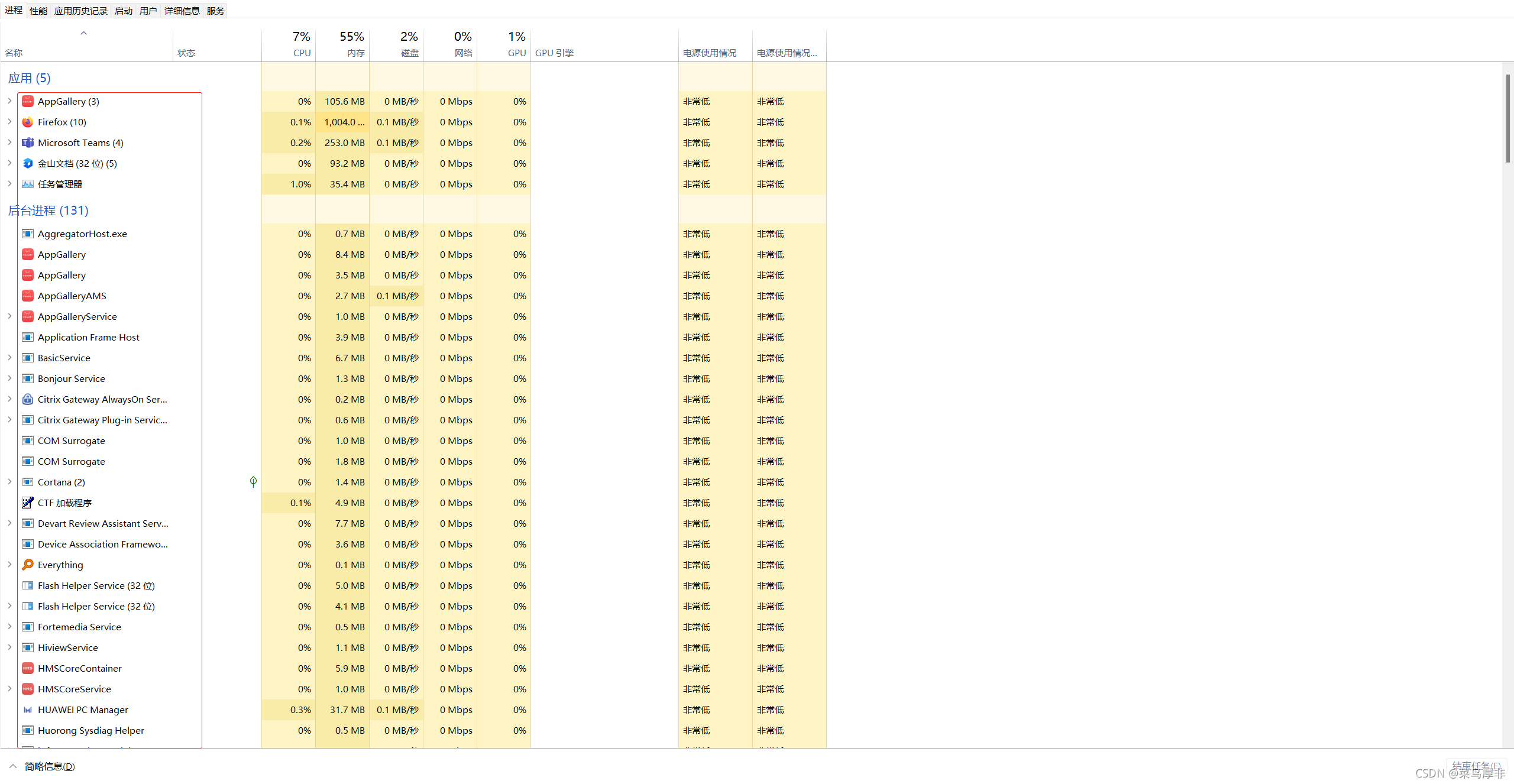The height and width of the screenshot is (784, 1514).
Task: Sort by the 电源使用情况 column header
Action: (716, 45)
